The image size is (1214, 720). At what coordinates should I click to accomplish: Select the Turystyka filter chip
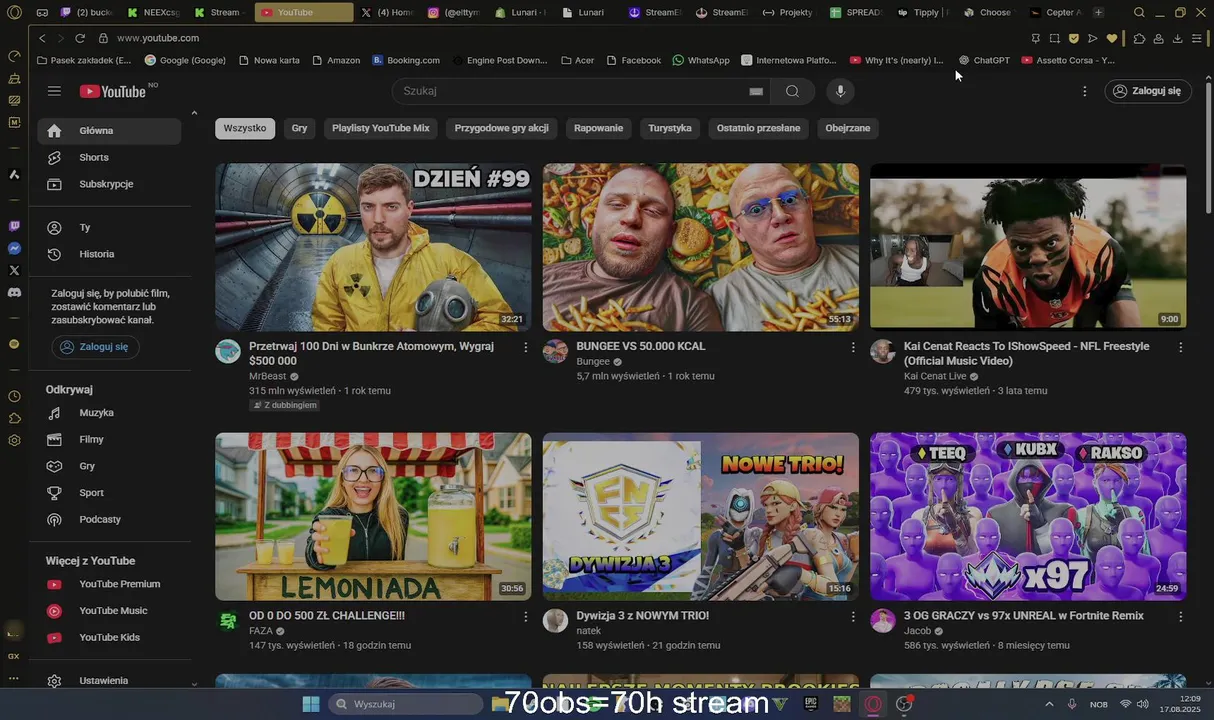(669, 128)
